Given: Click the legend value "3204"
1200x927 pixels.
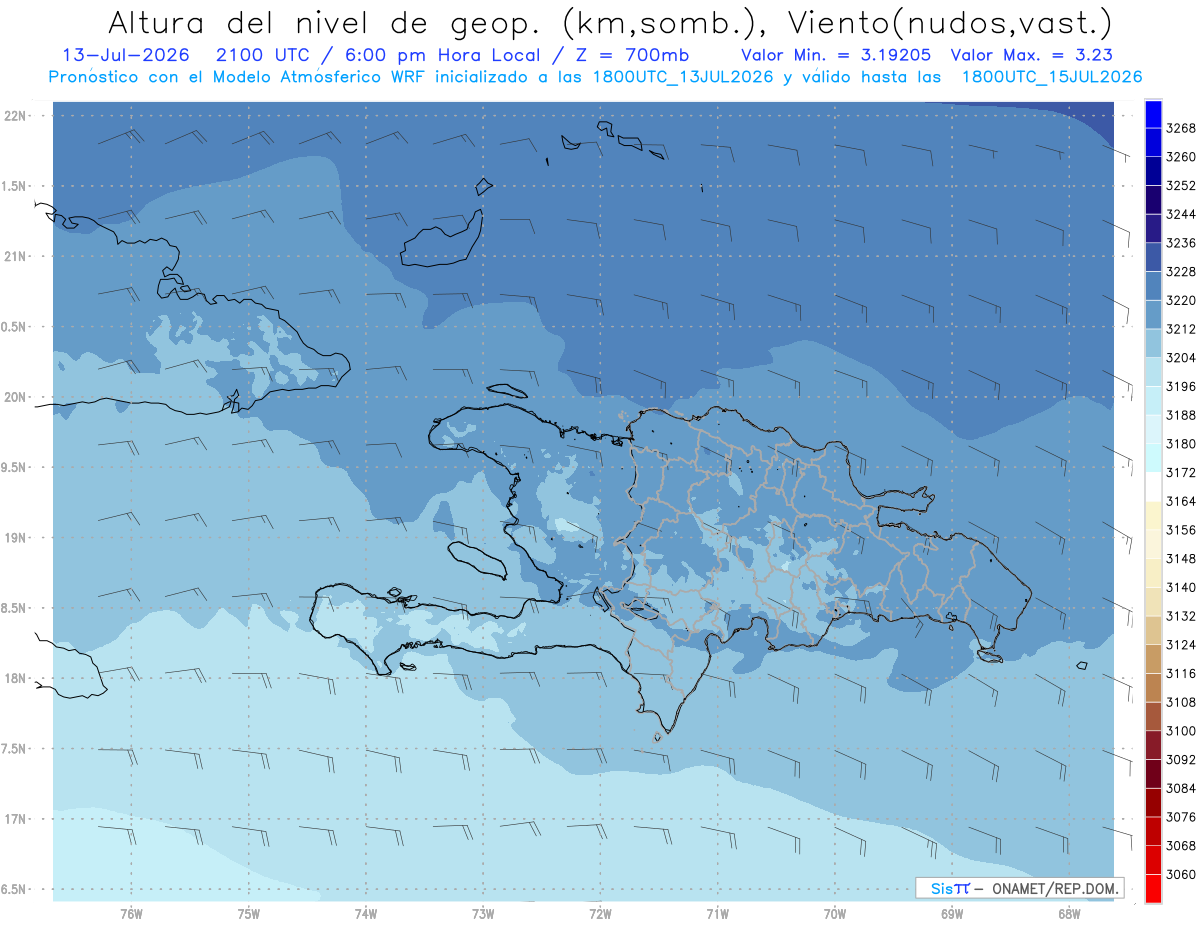Looking at the screenshot, I should tap(1181, 357).
